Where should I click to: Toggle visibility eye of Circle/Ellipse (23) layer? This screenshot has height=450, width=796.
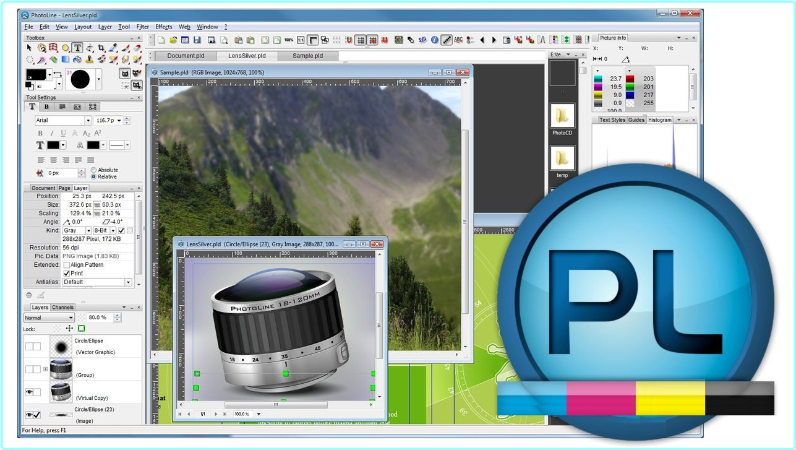(29, 415)
